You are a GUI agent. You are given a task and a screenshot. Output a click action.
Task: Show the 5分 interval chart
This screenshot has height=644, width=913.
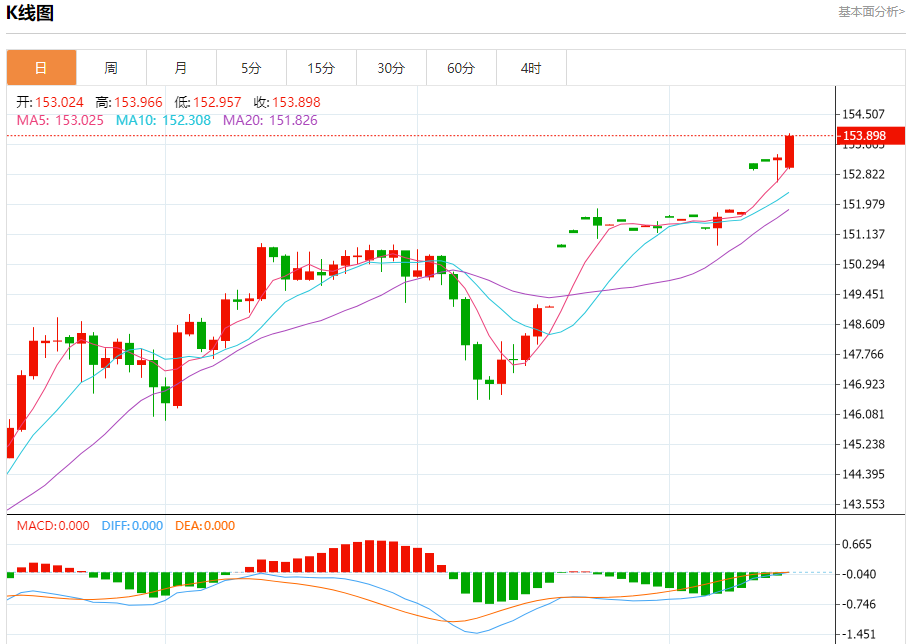tap(251, 68)
